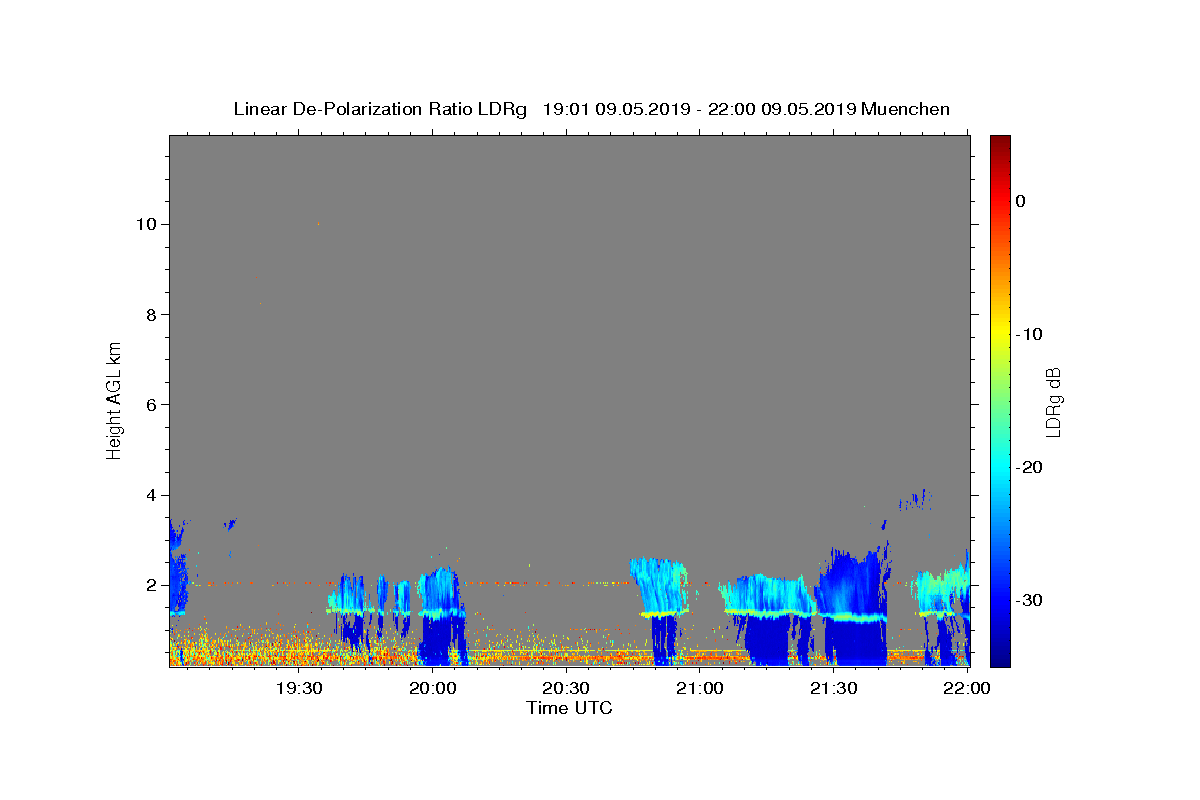Click the '20:00' time tick label
This screenshot has width=1200, height=800.
(x=433, y=688)
